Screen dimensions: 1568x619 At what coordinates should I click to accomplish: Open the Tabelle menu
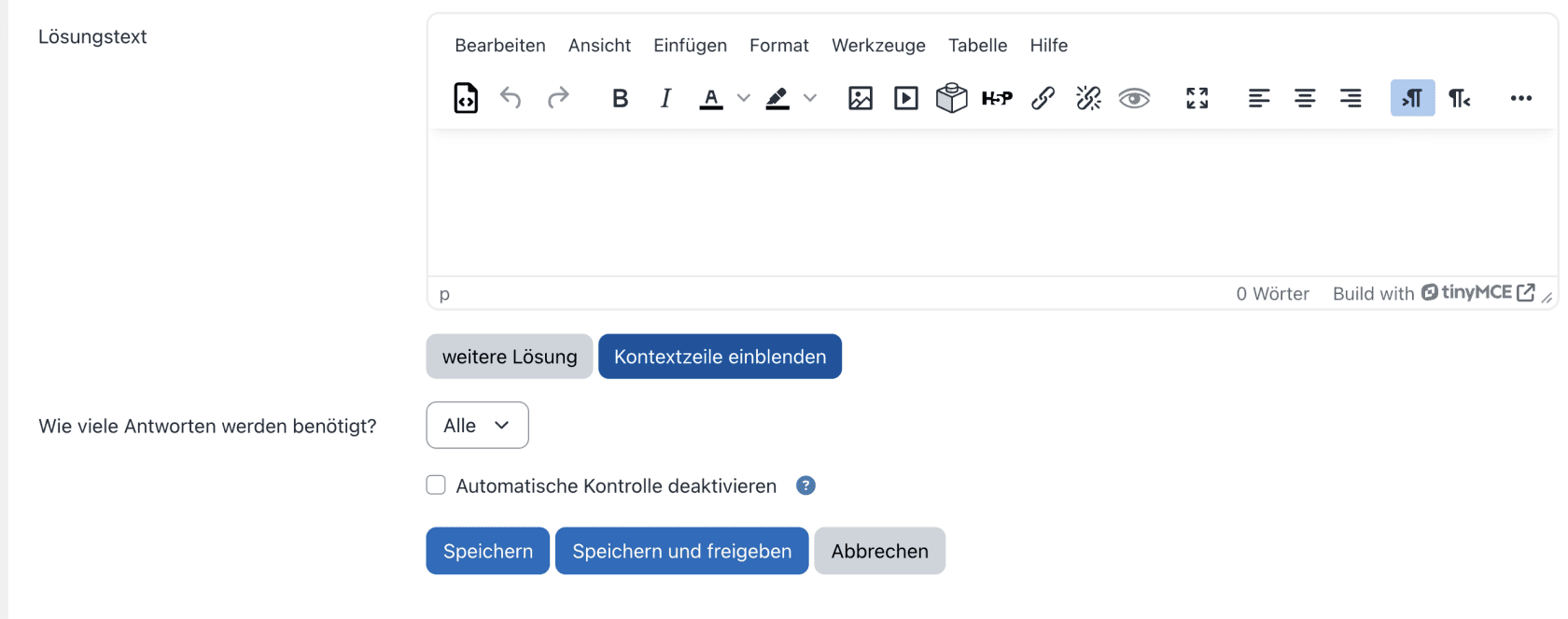coord(978,45)
